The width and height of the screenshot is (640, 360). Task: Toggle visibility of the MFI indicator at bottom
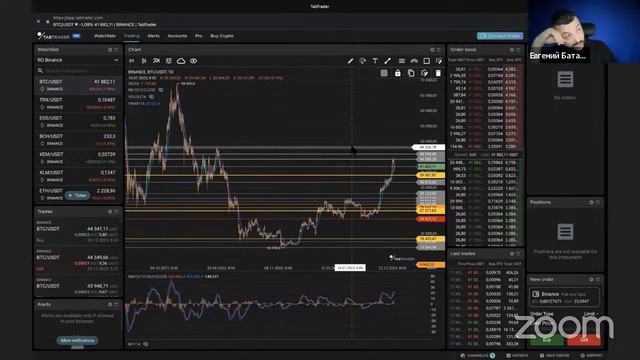[x=146, y=344]
